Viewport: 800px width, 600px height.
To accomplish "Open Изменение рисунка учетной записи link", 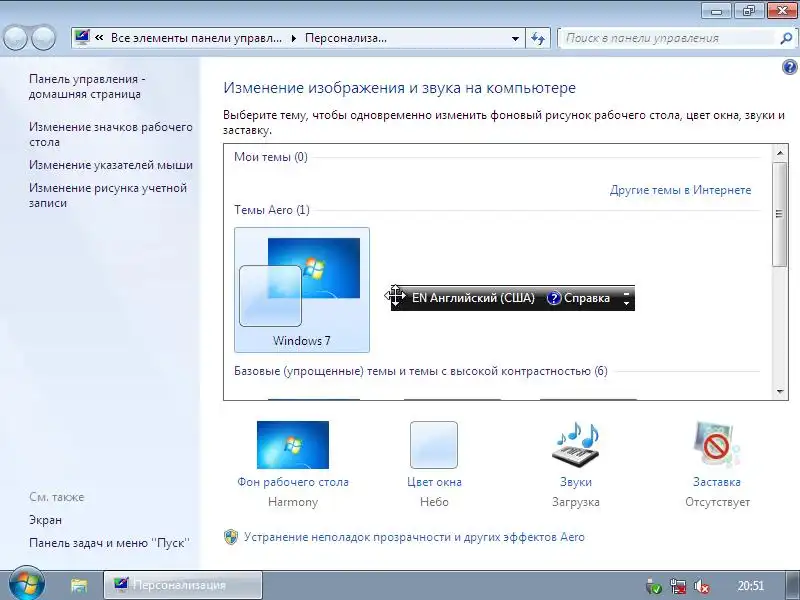I will [x=108, y=195].
